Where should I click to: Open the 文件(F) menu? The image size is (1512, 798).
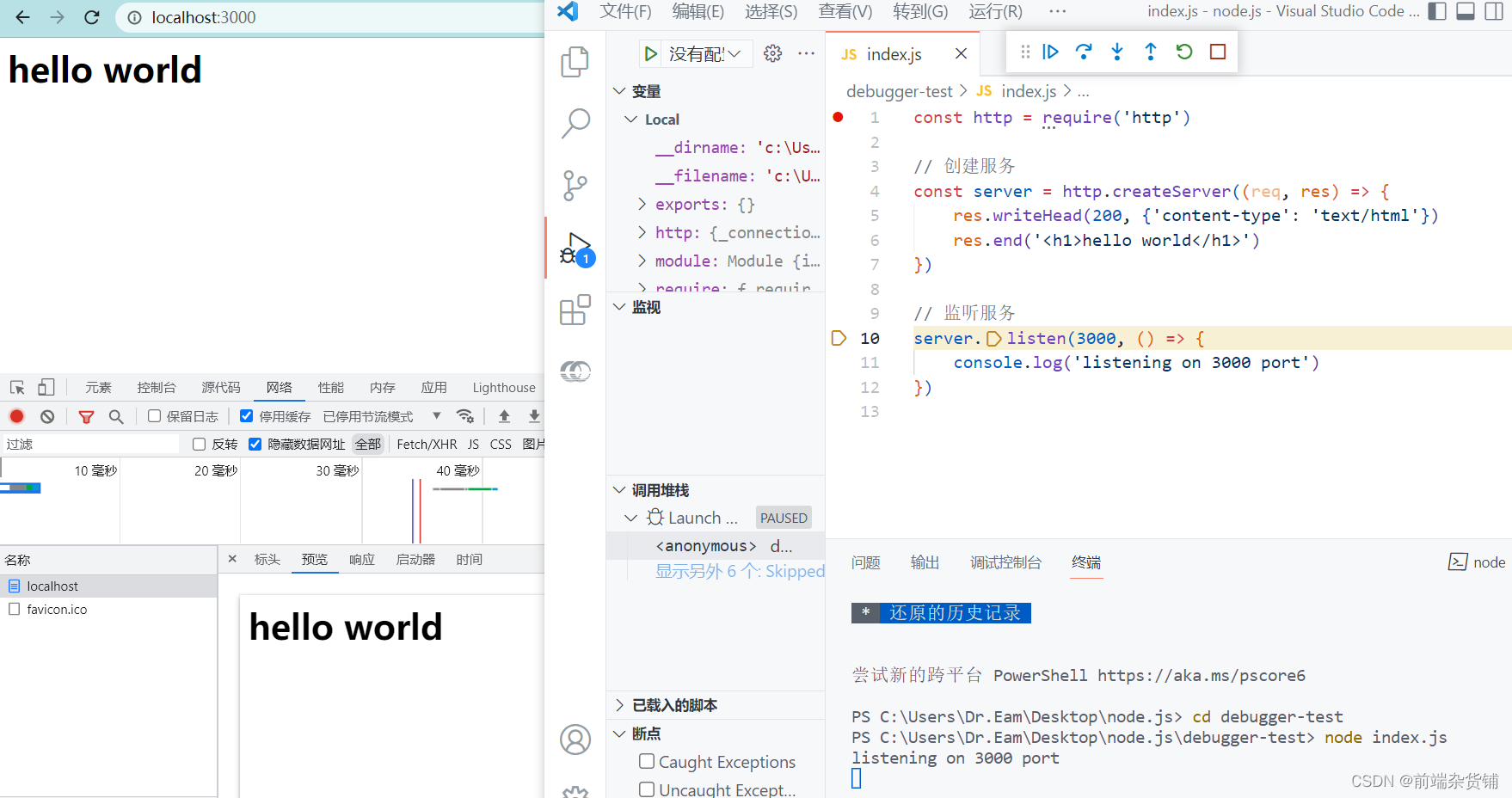pos(625,11)
